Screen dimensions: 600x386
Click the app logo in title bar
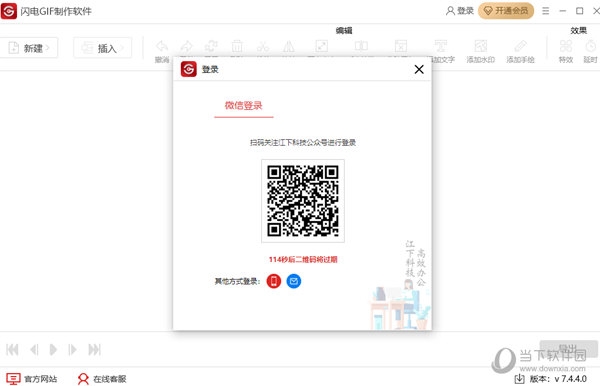tap(8, 11)
